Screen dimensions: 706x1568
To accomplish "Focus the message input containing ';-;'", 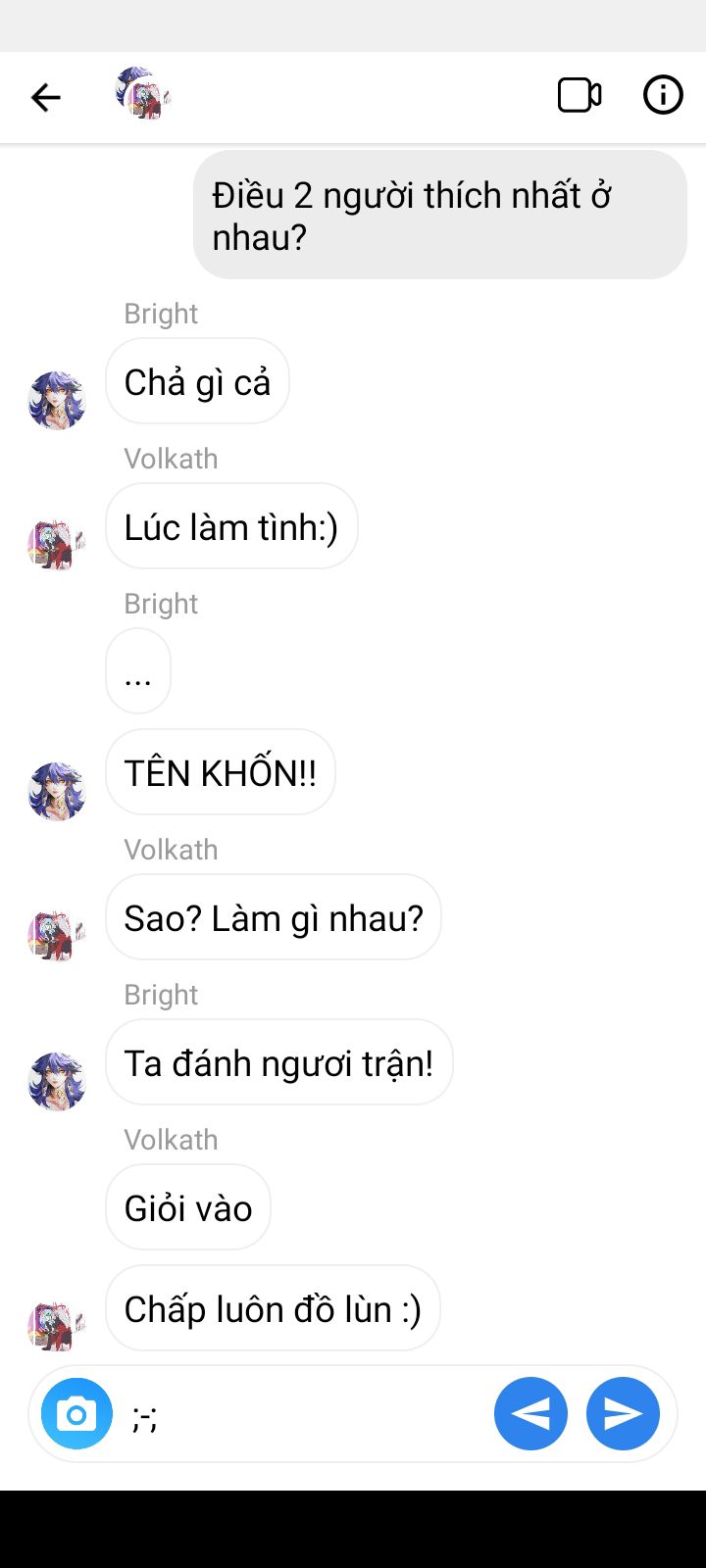I will 304,1414.
